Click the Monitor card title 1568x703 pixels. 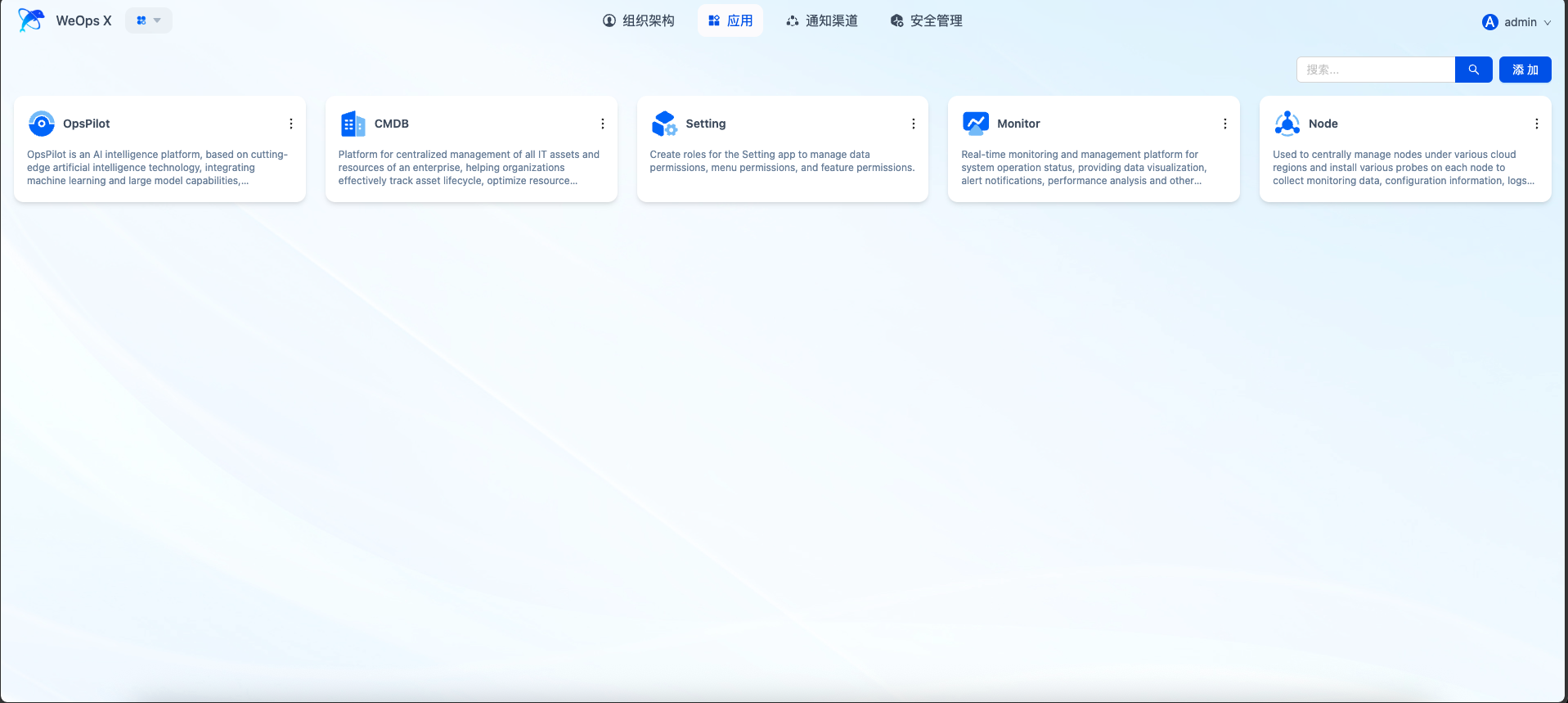(1019, 124)
